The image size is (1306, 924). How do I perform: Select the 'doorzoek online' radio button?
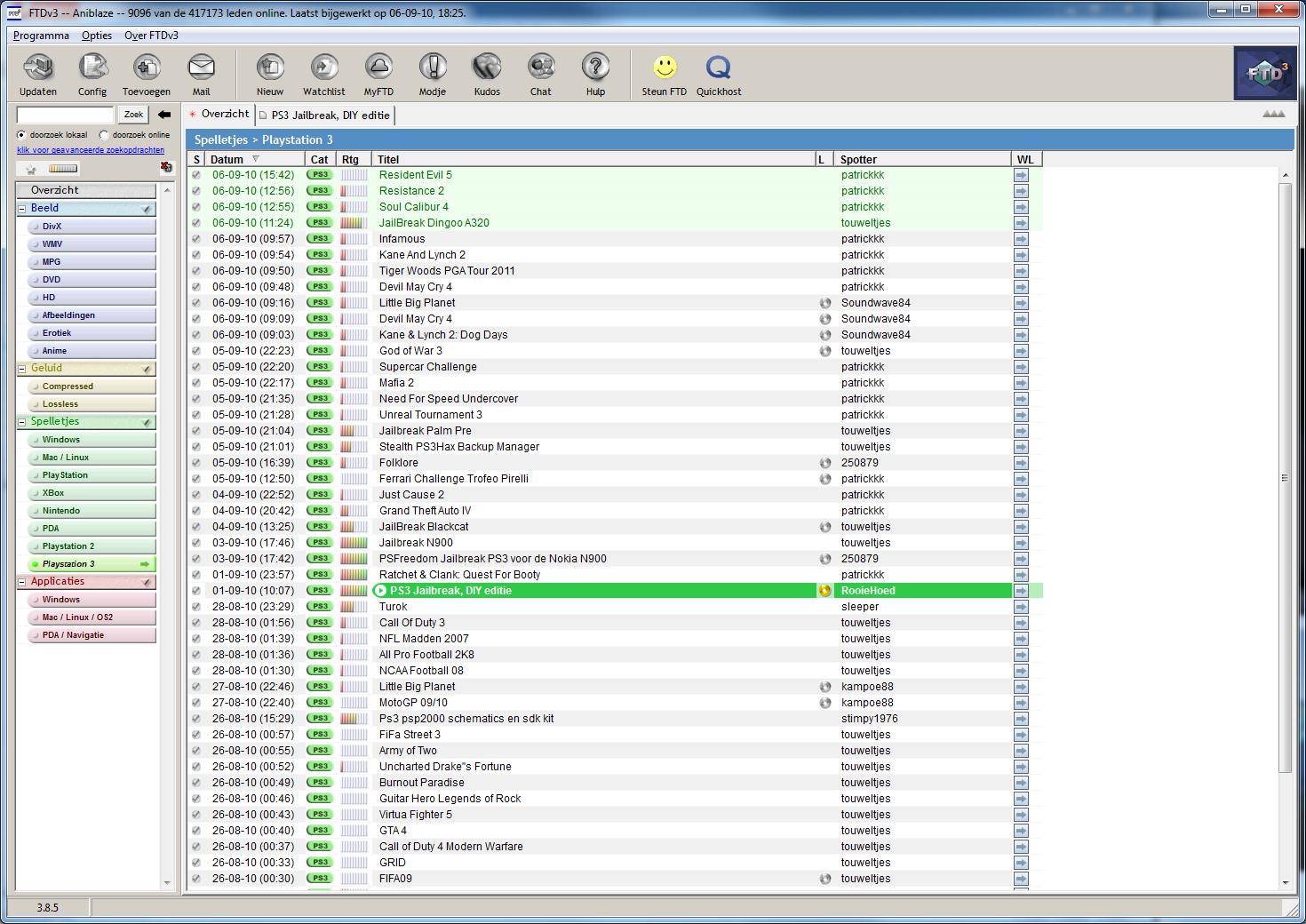pyautogui.click(x=105, y=135)
